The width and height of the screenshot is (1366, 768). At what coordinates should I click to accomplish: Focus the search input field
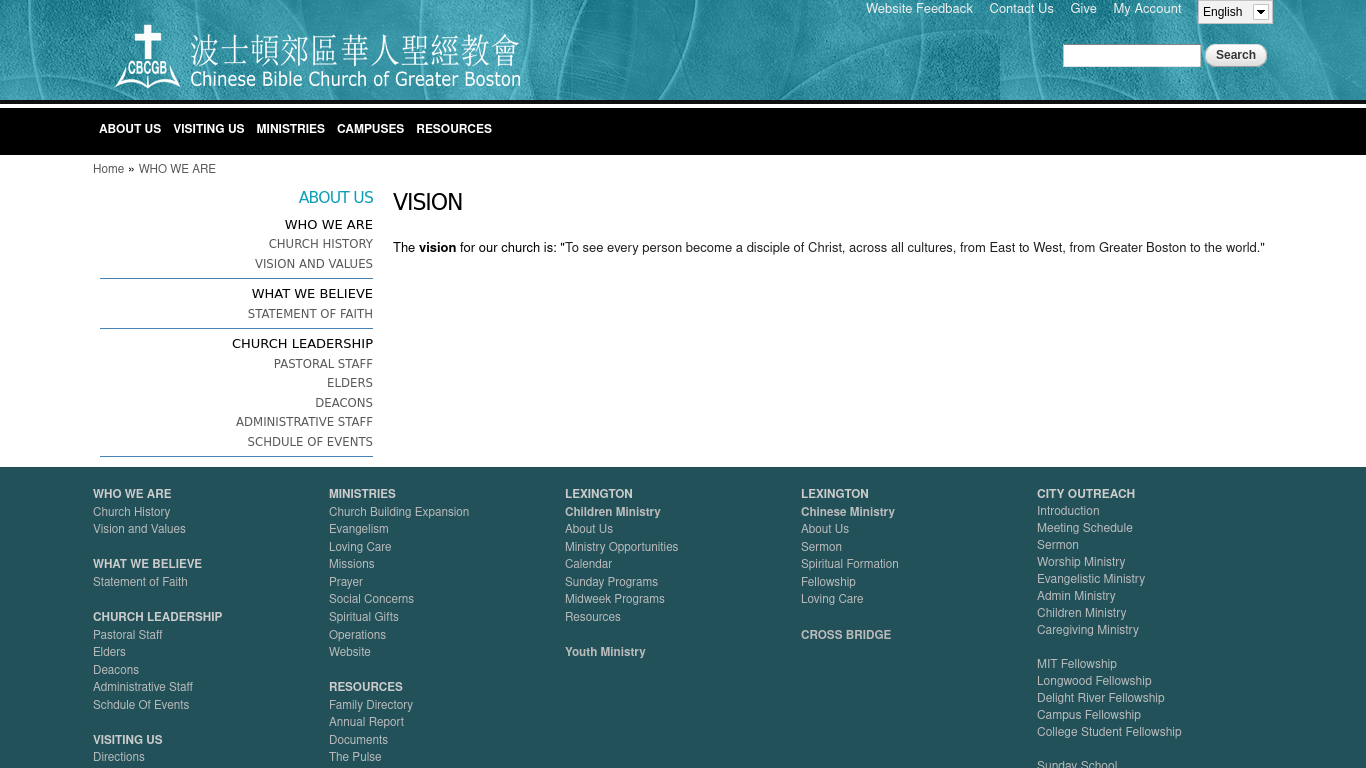pyautogui.click(x=1131, y=55)
